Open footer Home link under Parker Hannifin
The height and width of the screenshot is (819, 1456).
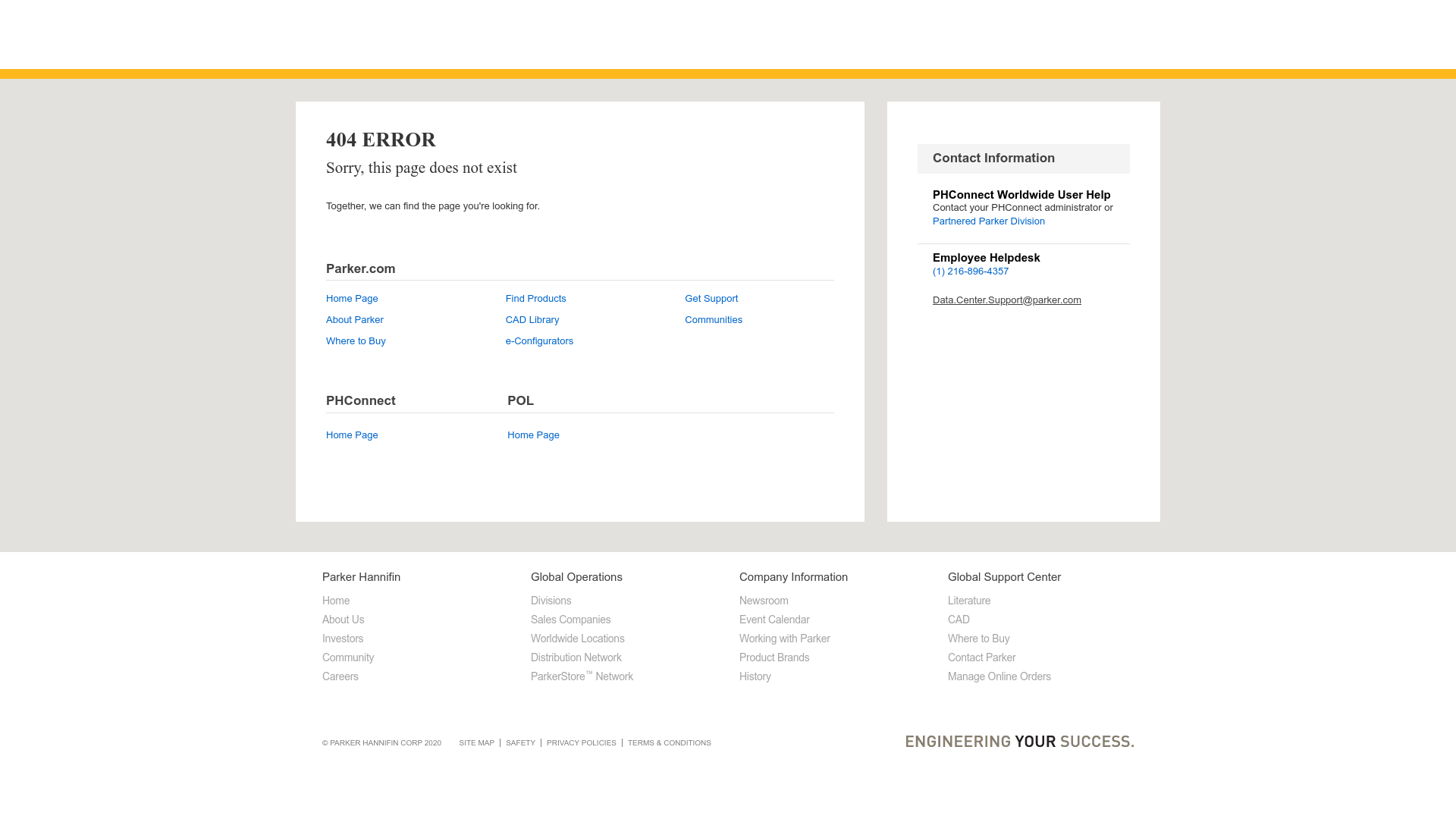[336, 601]
